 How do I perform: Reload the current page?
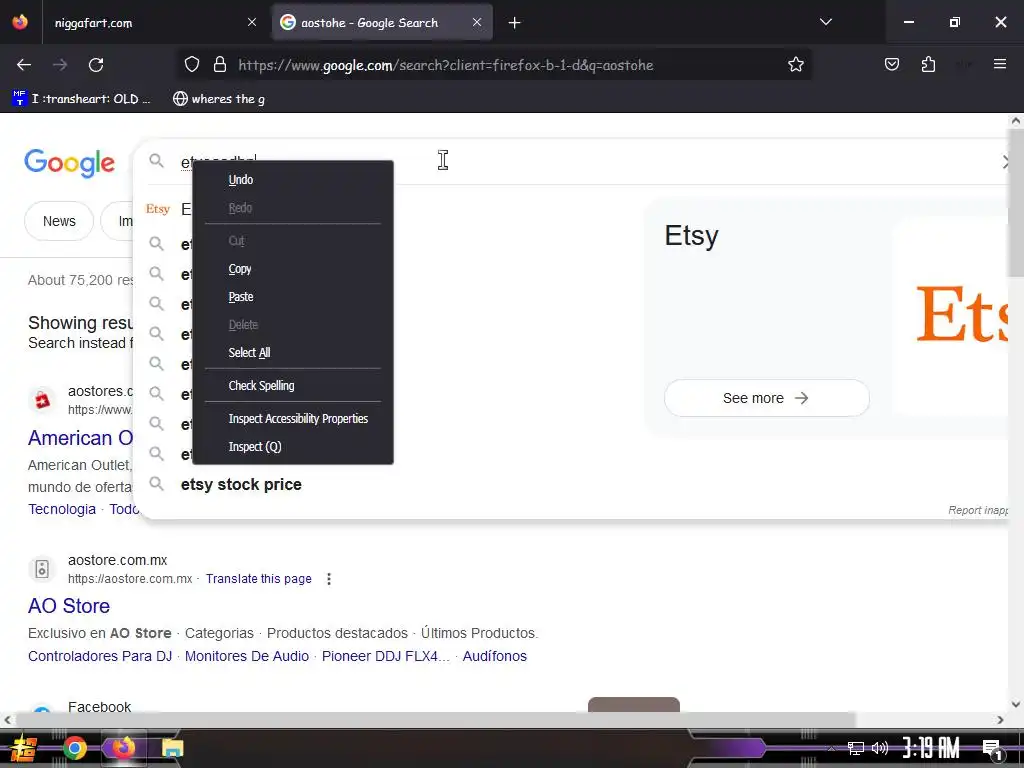coord(96,65)
